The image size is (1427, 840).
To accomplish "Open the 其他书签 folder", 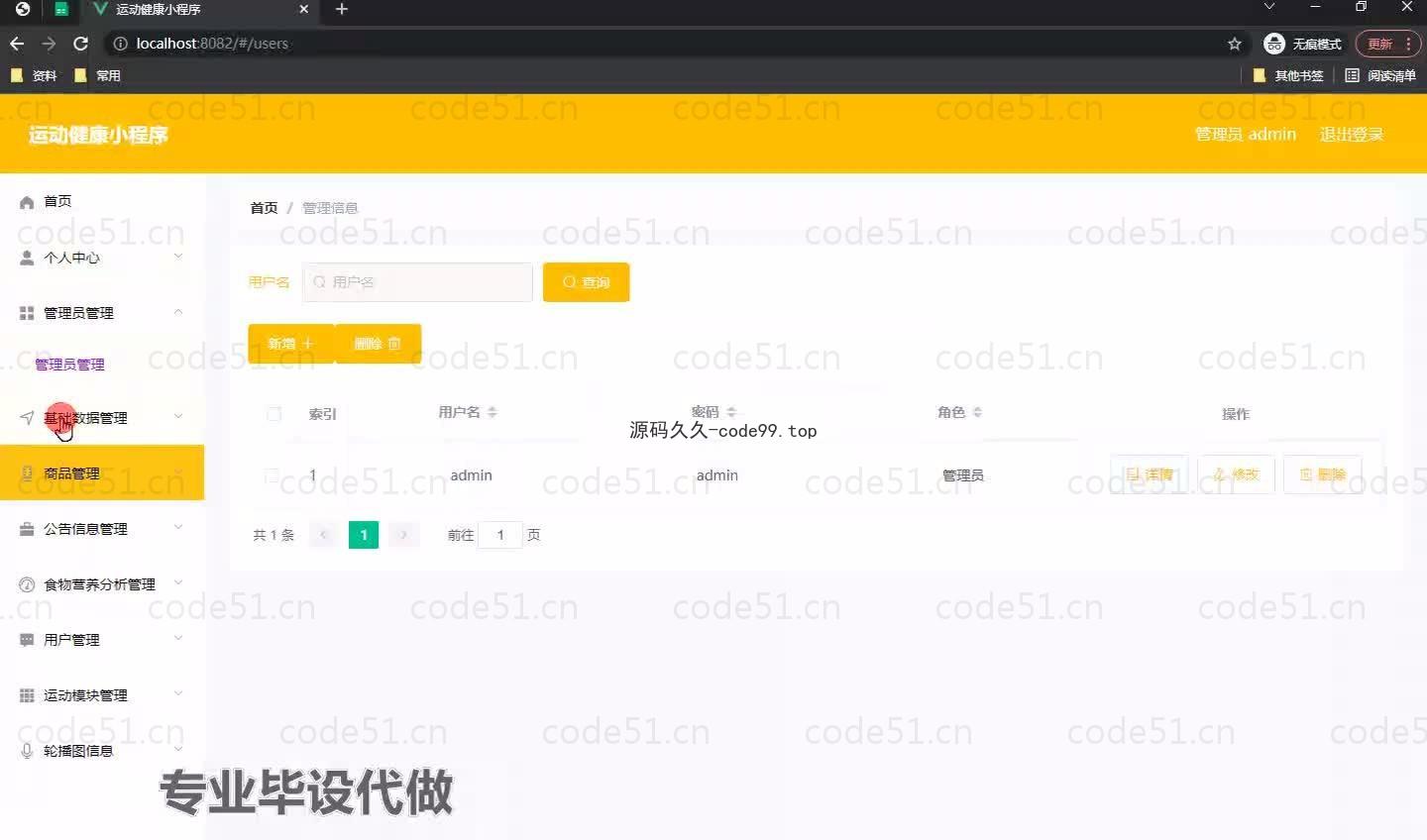I will pos(1288,75).
